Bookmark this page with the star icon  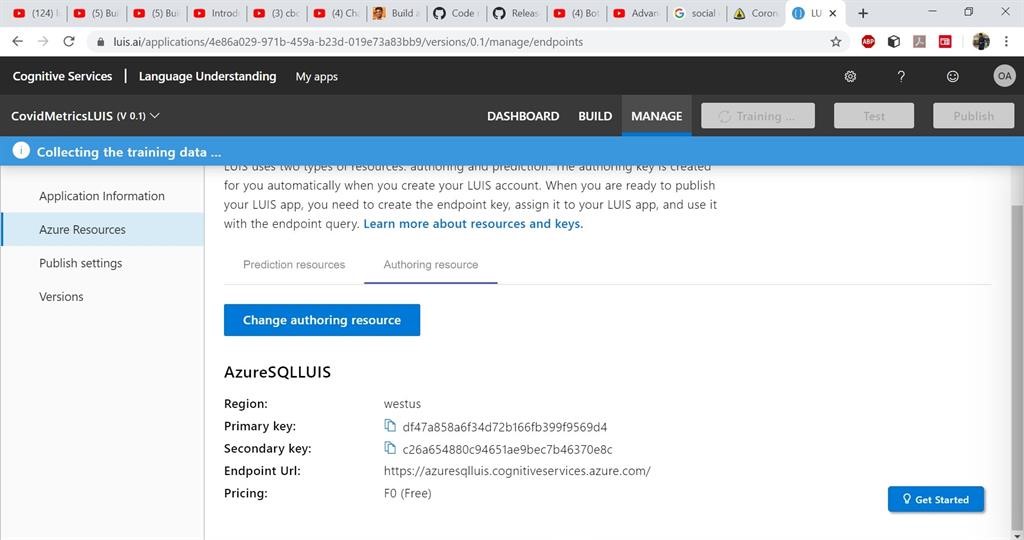coord(835,42)
